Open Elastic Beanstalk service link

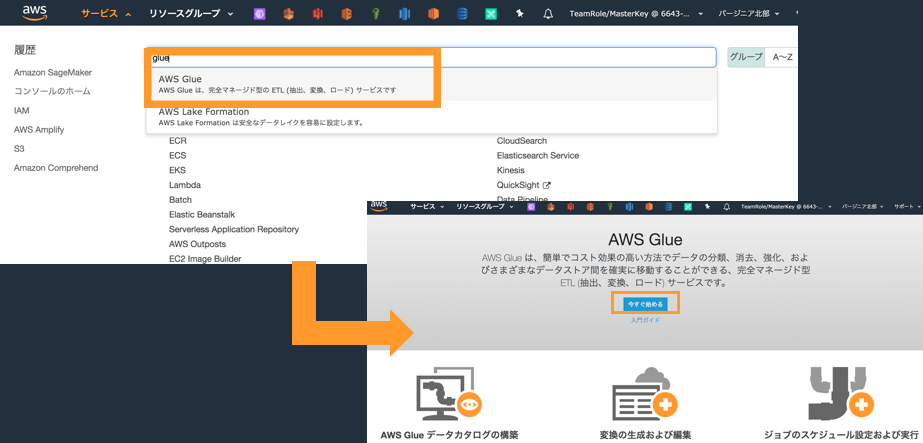pyautogui.click(x=202, y=214)
